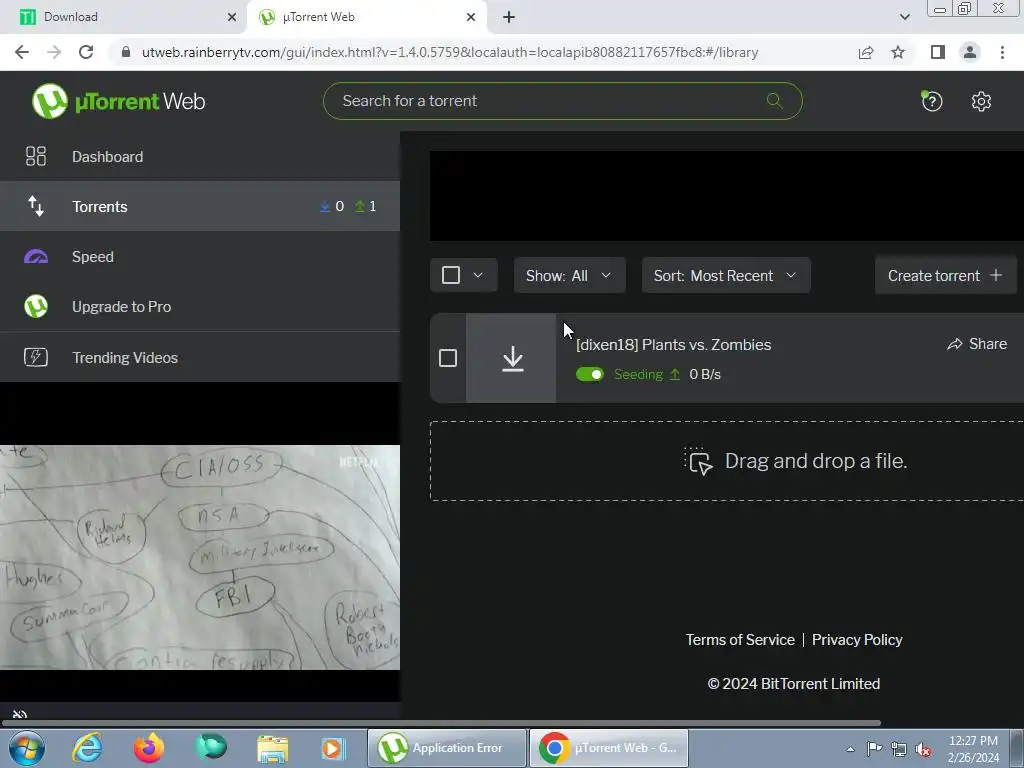The height and width of the screenshot is (768, 1024).
Task: Unmute the video ad mute icon
Action: [x=20, y=714]
